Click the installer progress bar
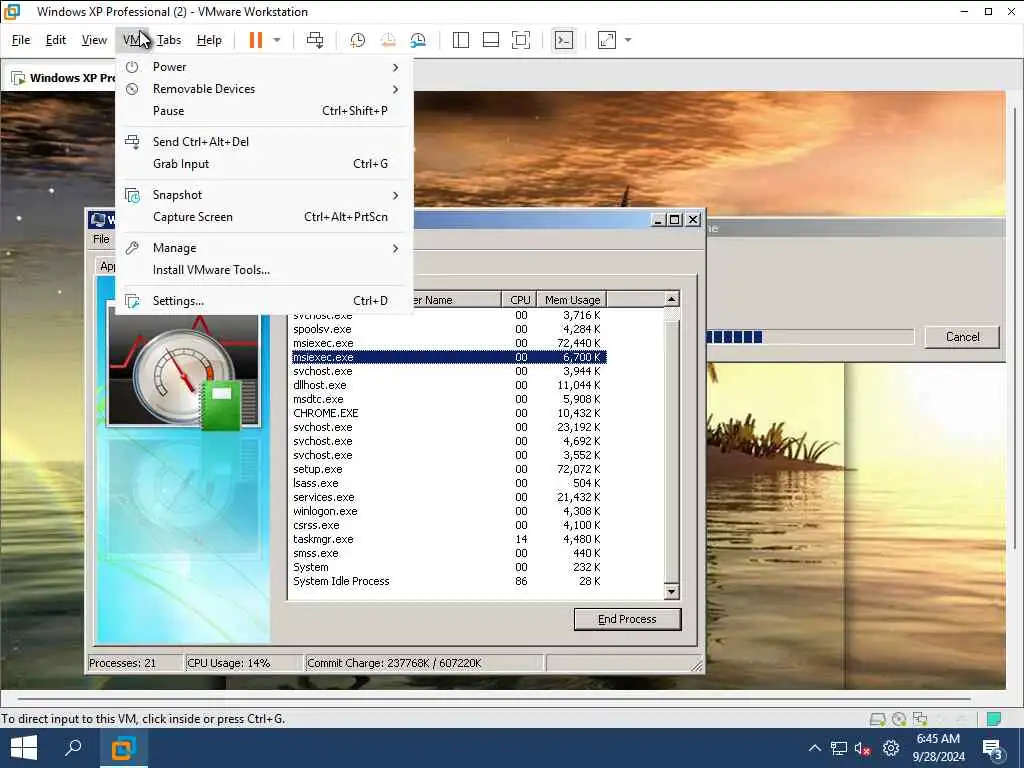 point(810,337)
